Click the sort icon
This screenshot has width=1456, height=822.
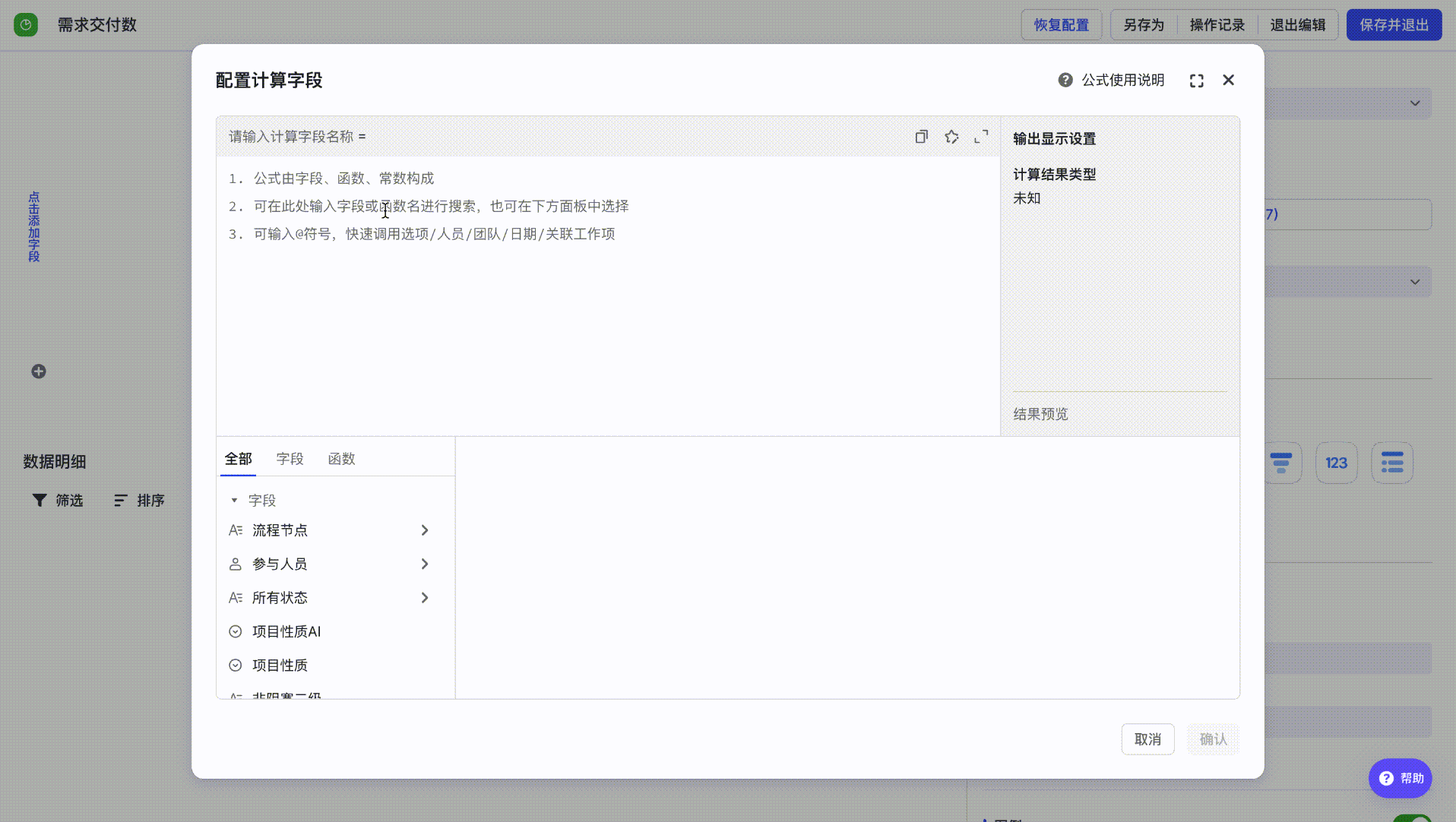click(120, 500)
